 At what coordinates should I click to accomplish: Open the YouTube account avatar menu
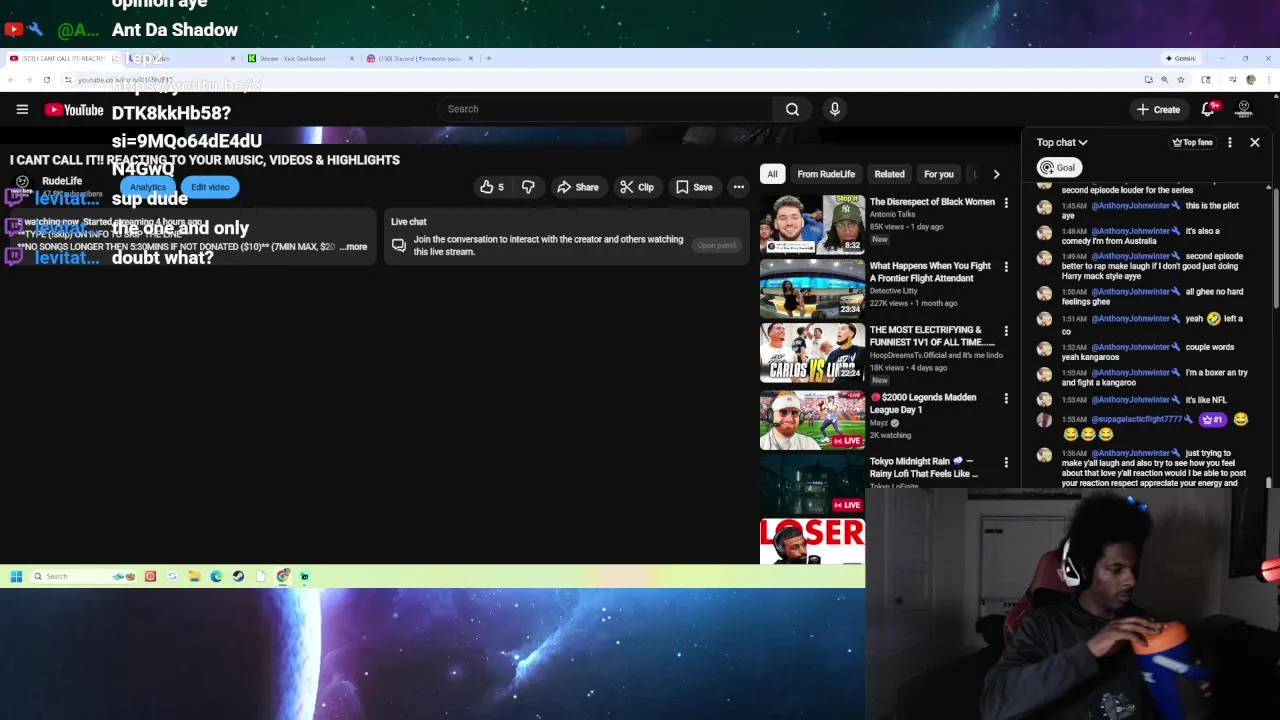pyautogui.click(x=1244, y=109)
